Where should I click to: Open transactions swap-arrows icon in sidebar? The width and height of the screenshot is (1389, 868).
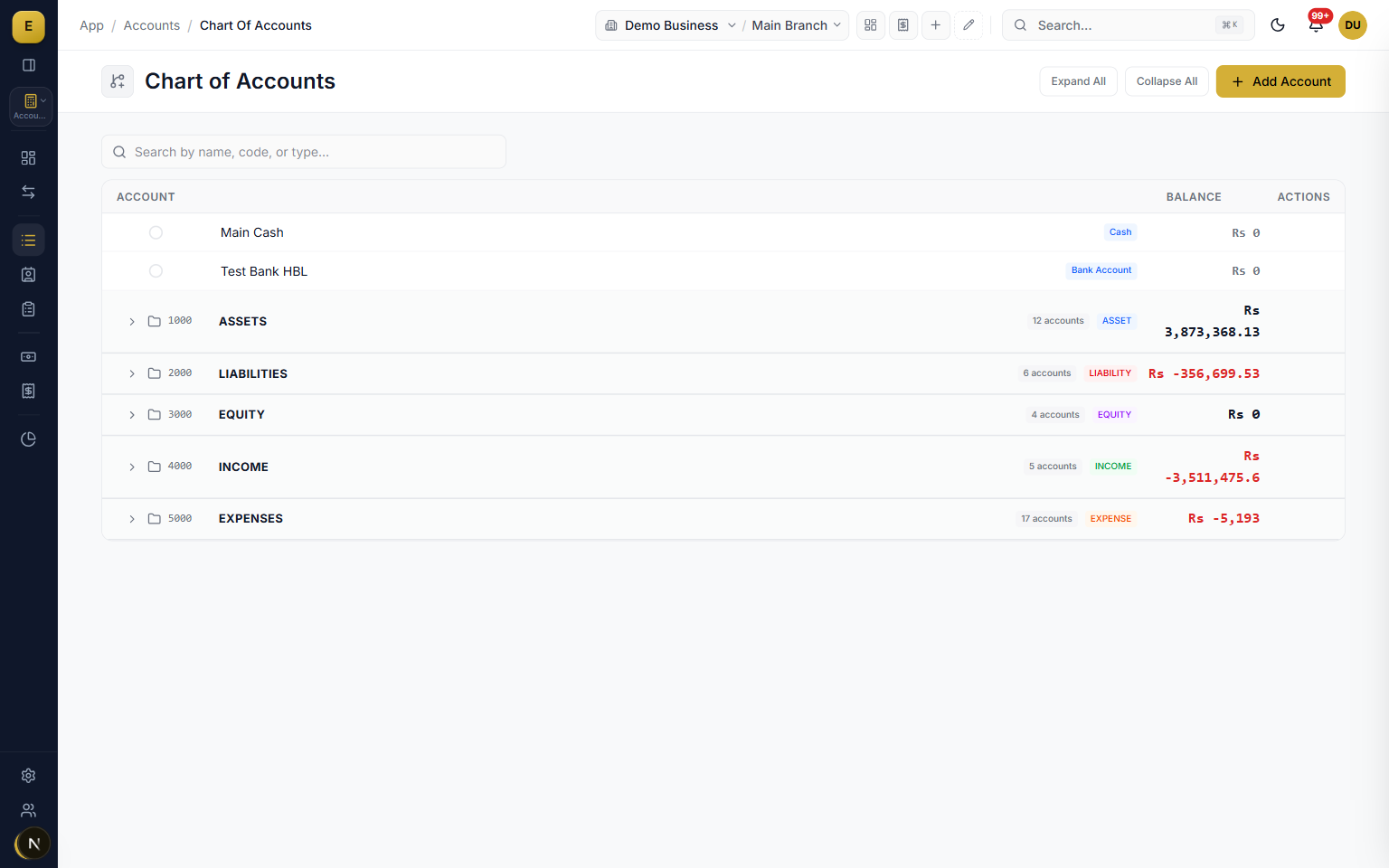coord(28,193)
